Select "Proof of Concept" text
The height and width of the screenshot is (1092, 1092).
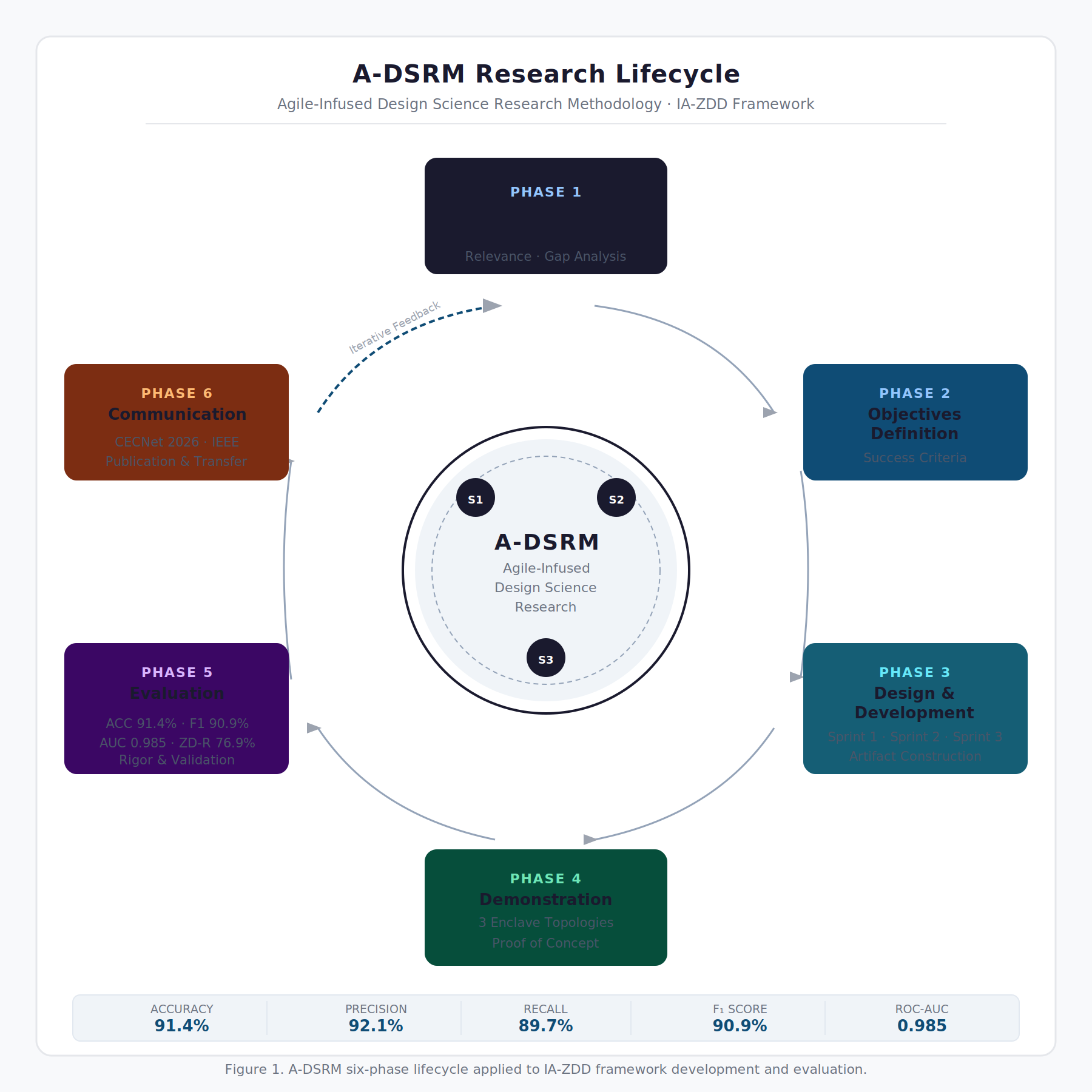click(545, 943)
